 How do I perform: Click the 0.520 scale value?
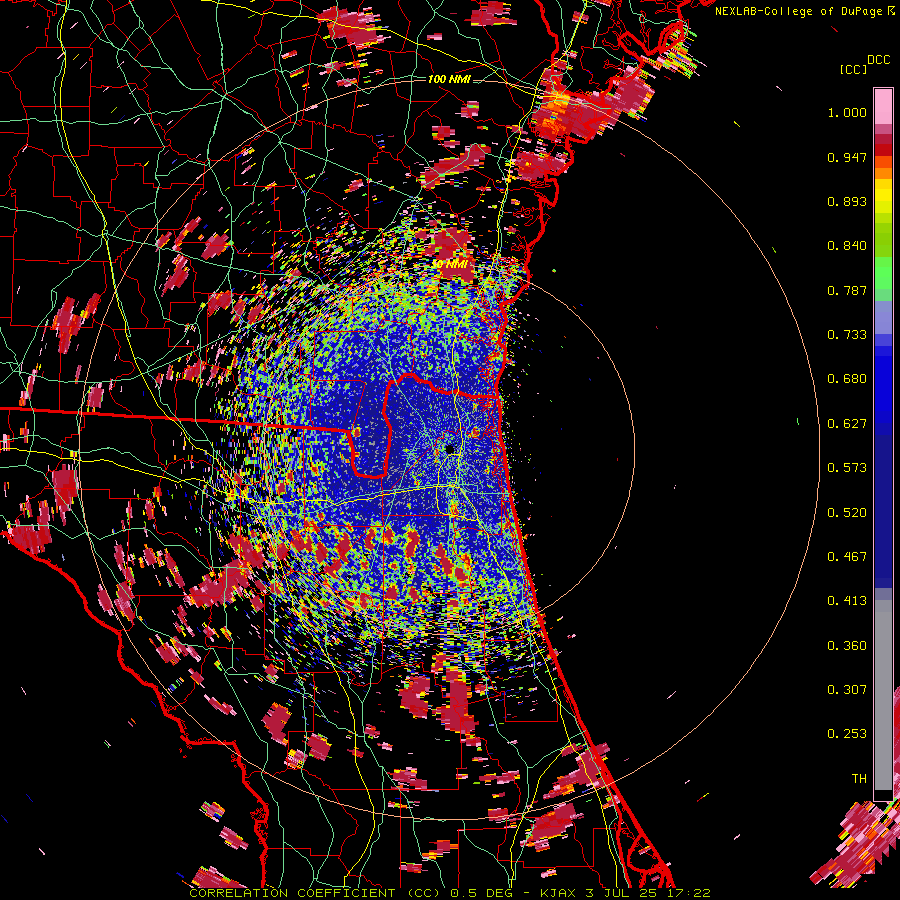pyautogui.click(x=847, y=513)
